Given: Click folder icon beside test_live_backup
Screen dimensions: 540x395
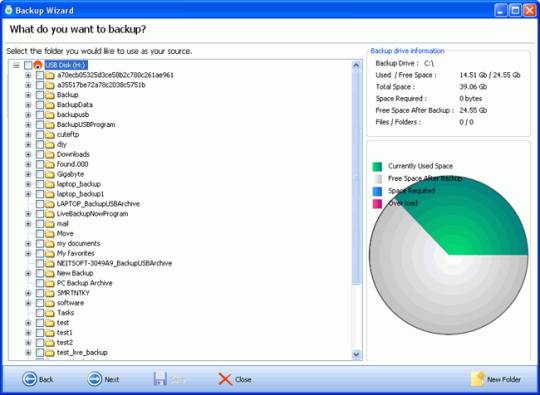Looking at the screenshot, I should pyautogui.click(x=50, y=353).
